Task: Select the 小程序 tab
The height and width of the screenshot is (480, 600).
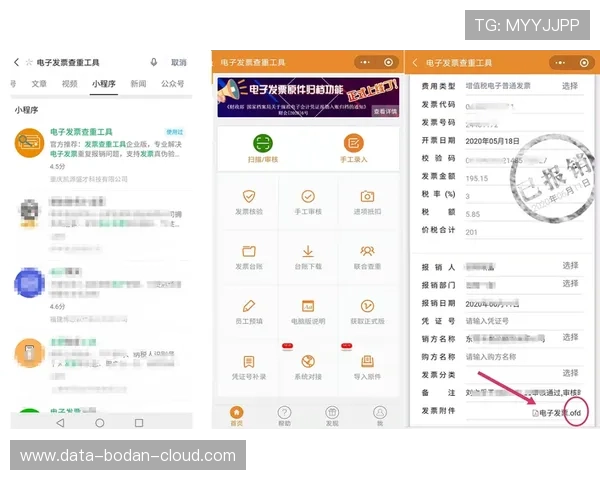Action: coord(104,83)
